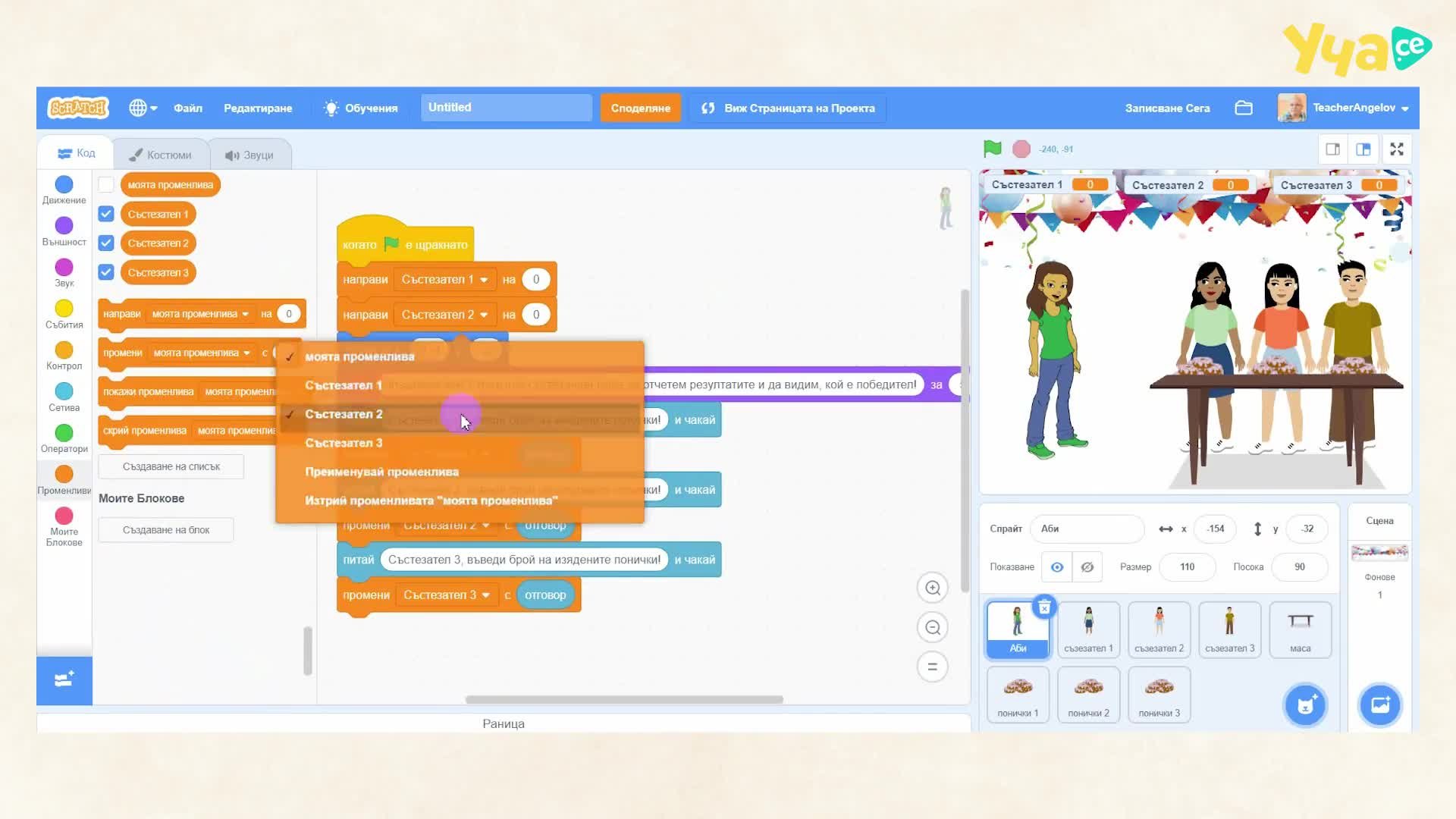1456x819 pixels.
Task: Zoom out of the code workspace
Action: click(933, 627)
